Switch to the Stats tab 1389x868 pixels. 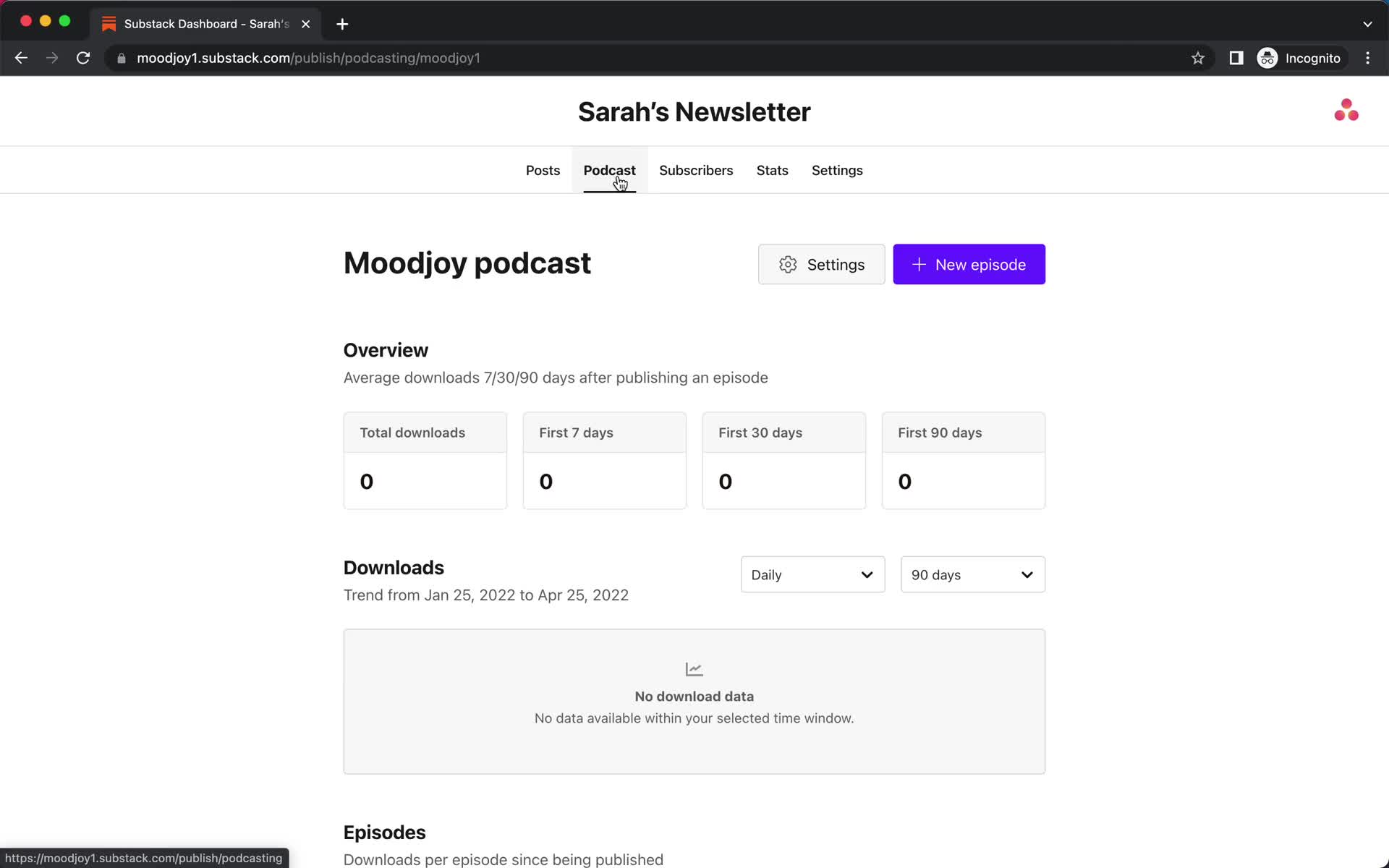[772, 170]
